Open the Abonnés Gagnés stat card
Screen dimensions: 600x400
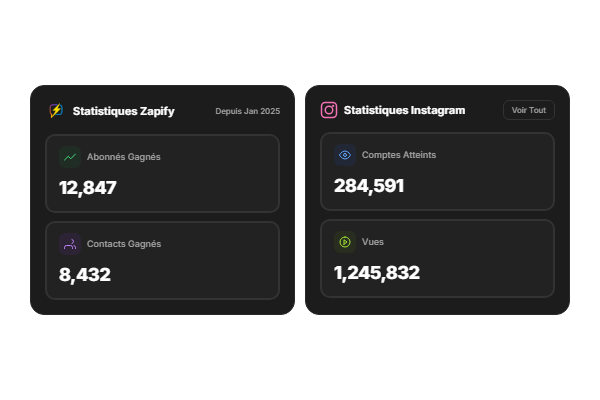point(162,173)
